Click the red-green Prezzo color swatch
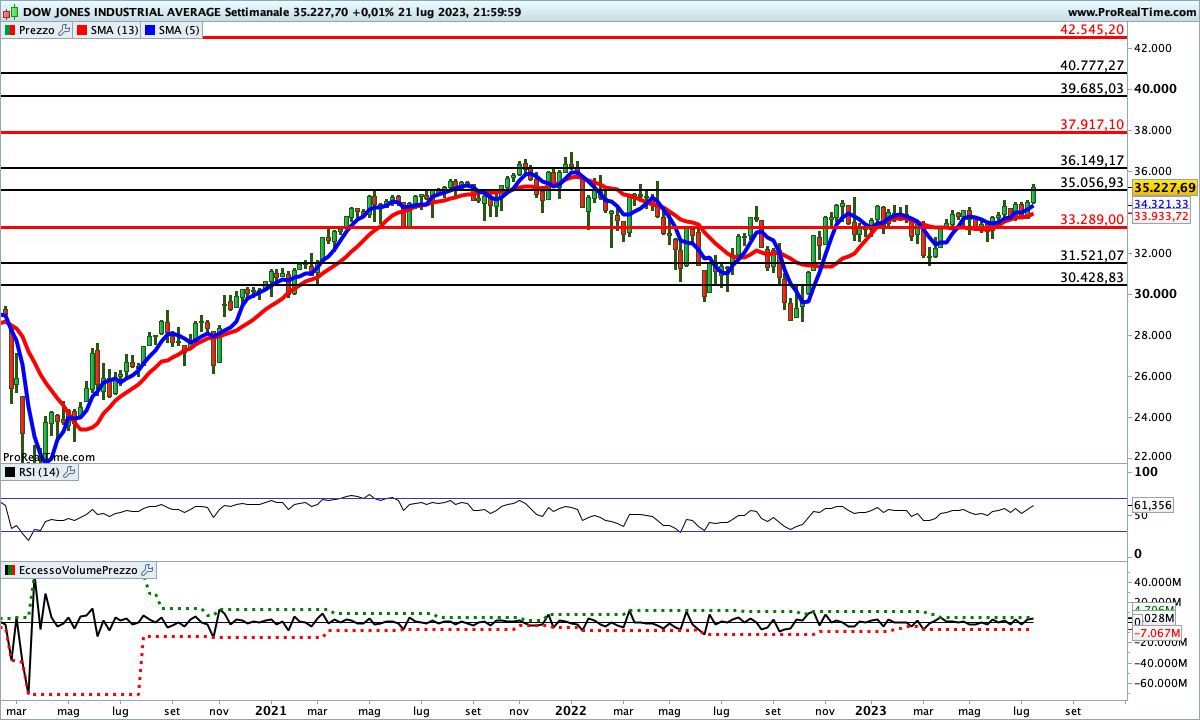Viewport: 1200px width, 720px height. coord(10,30)
